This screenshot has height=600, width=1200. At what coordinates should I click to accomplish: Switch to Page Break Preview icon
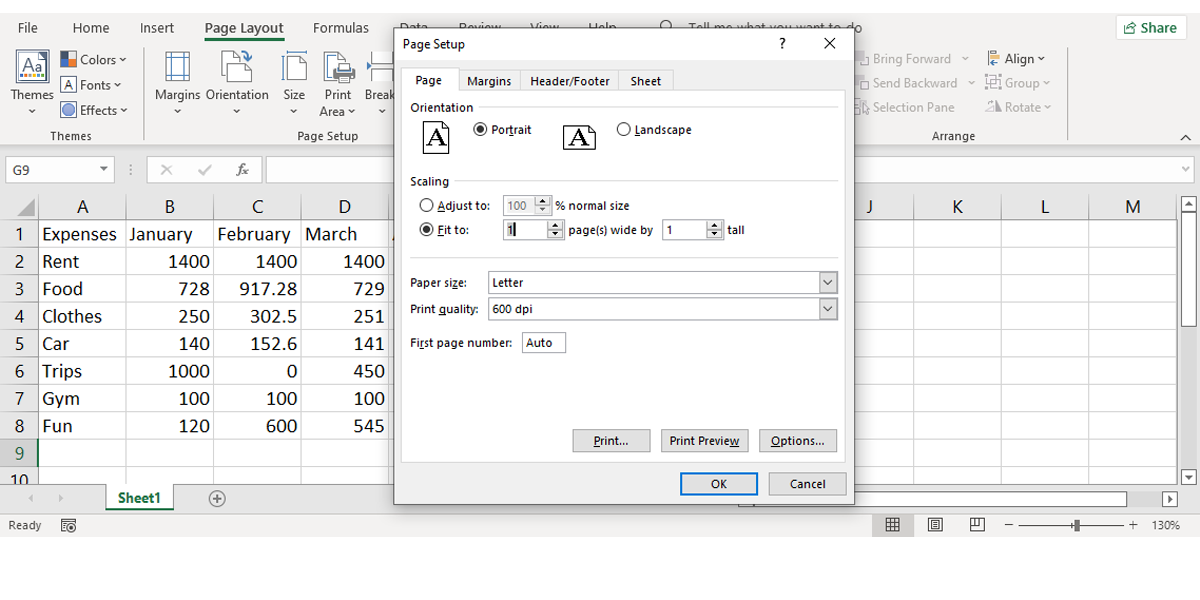(977, 525)
